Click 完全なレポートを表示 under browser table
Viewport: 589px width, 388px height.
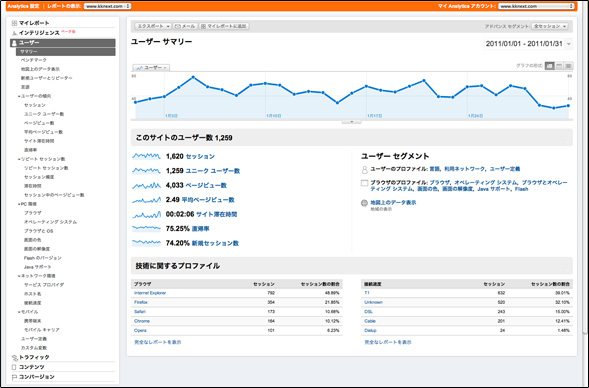tap(158, 342)
